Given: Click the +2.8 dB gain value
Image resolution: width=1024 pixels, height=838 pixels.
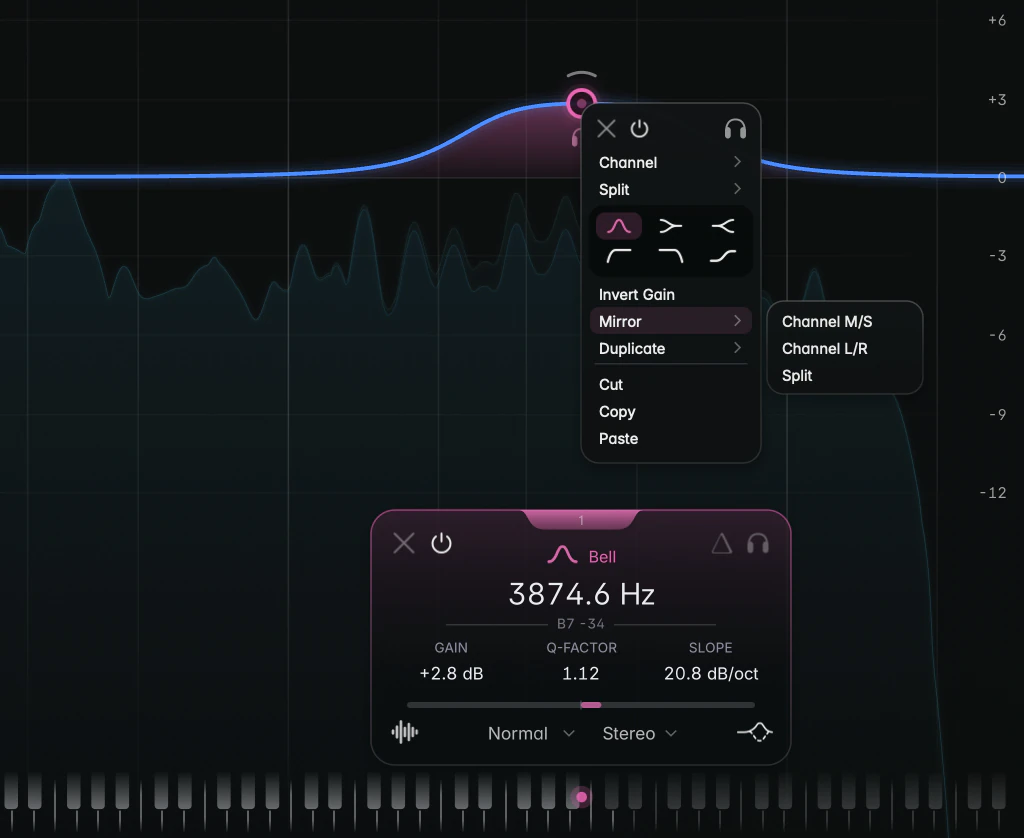Looking at the screenshot, I should coord(451,673).
